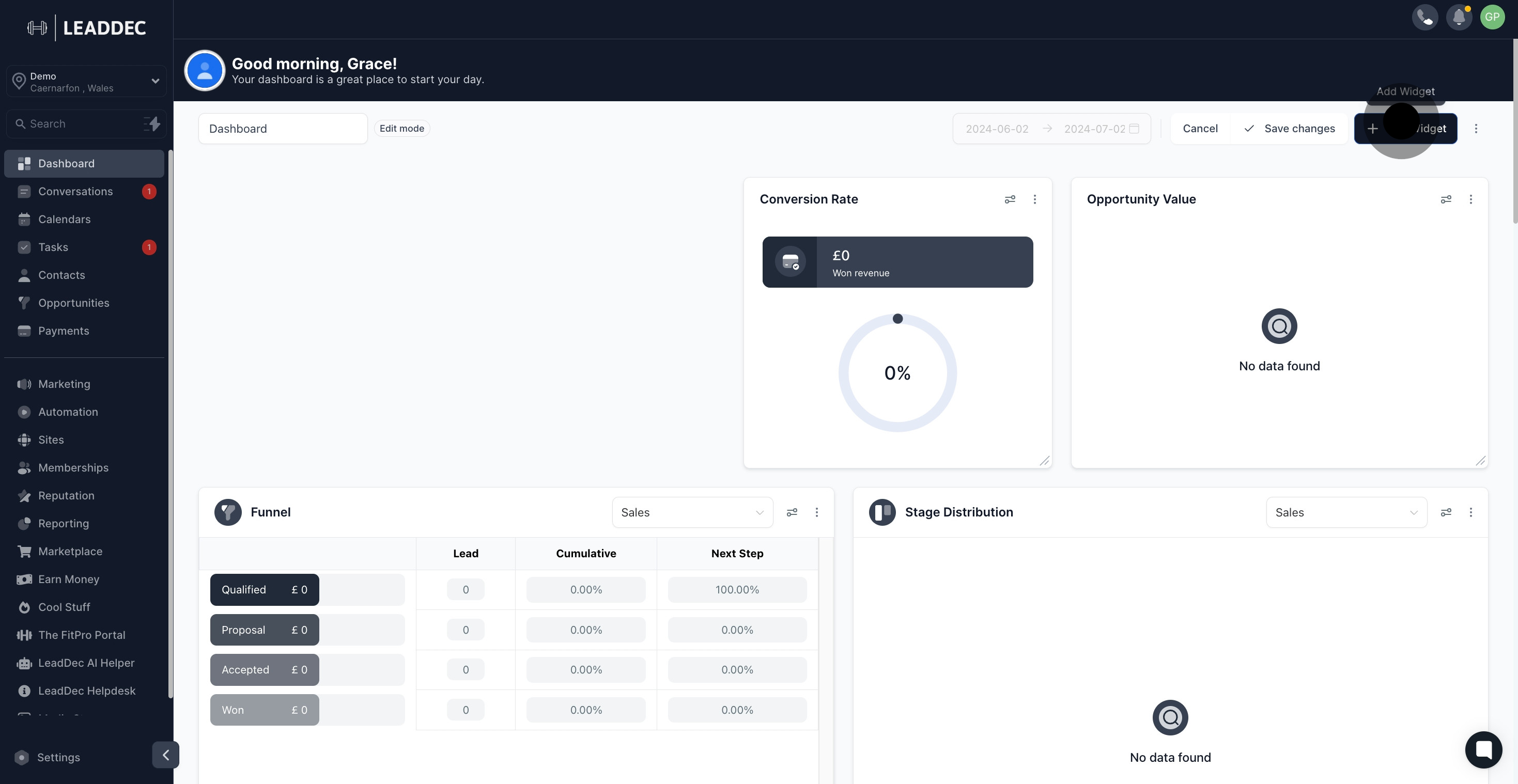Open Funnel pipeline Sales dropdown

692,512
